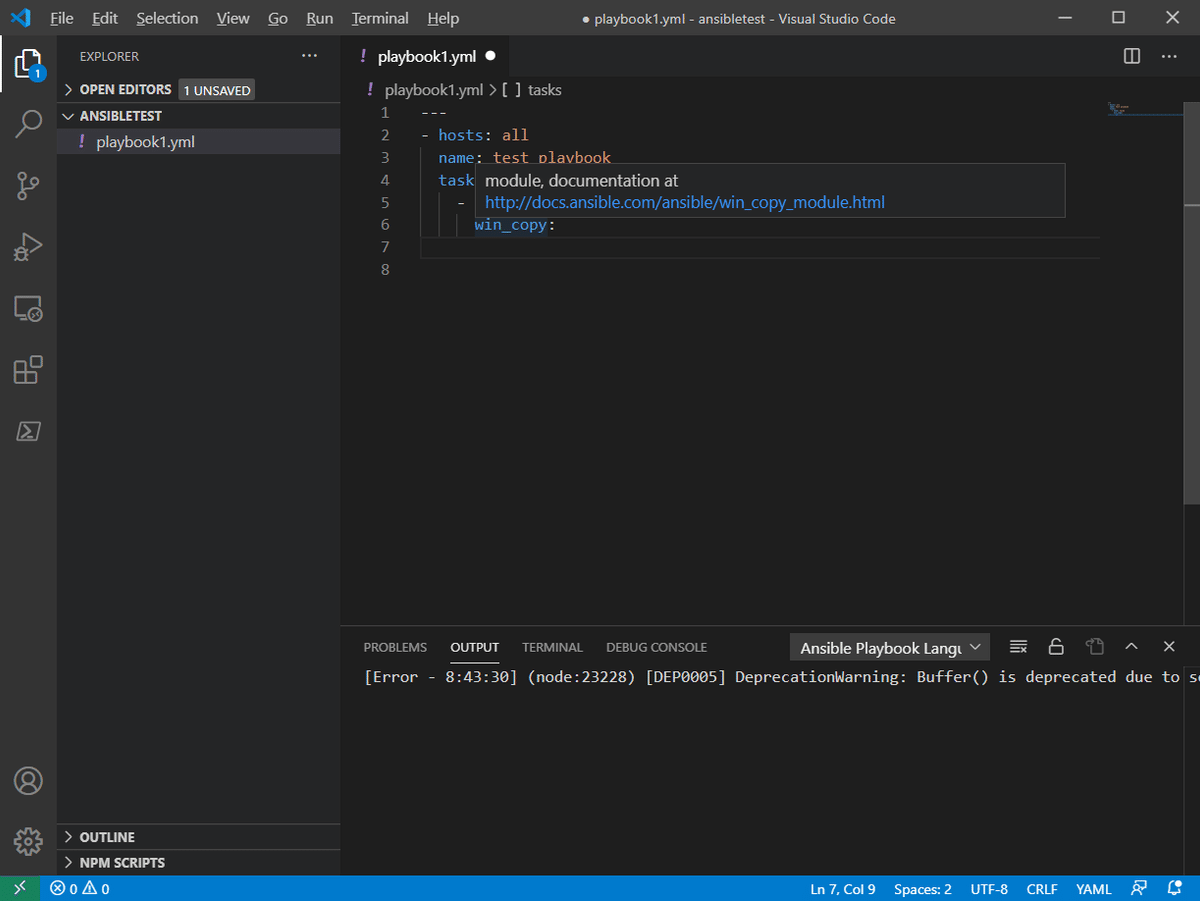Change indentation via Spaces: 2
Image resolution: width=1200 pixels, height=901 pixels.
pyautogui.click(x=923, y=888)
